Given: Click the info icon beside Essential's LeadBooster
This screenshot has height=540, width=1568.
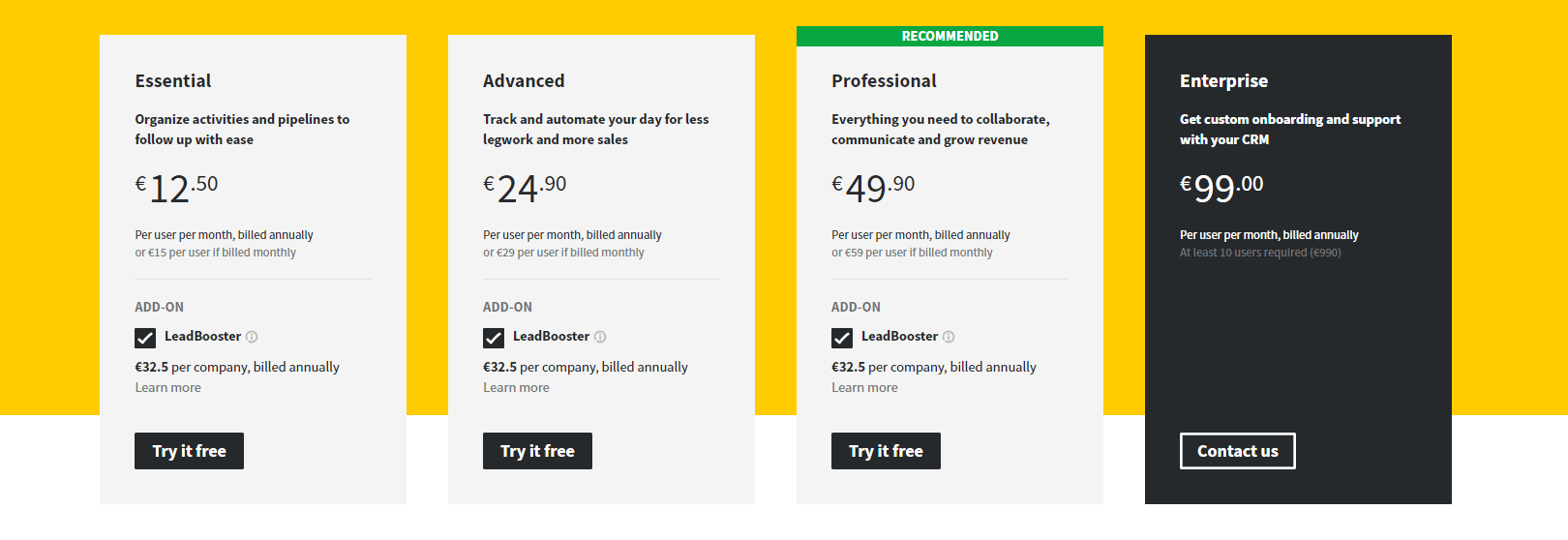Looking at the screenshot, I should tap(252, 337).
